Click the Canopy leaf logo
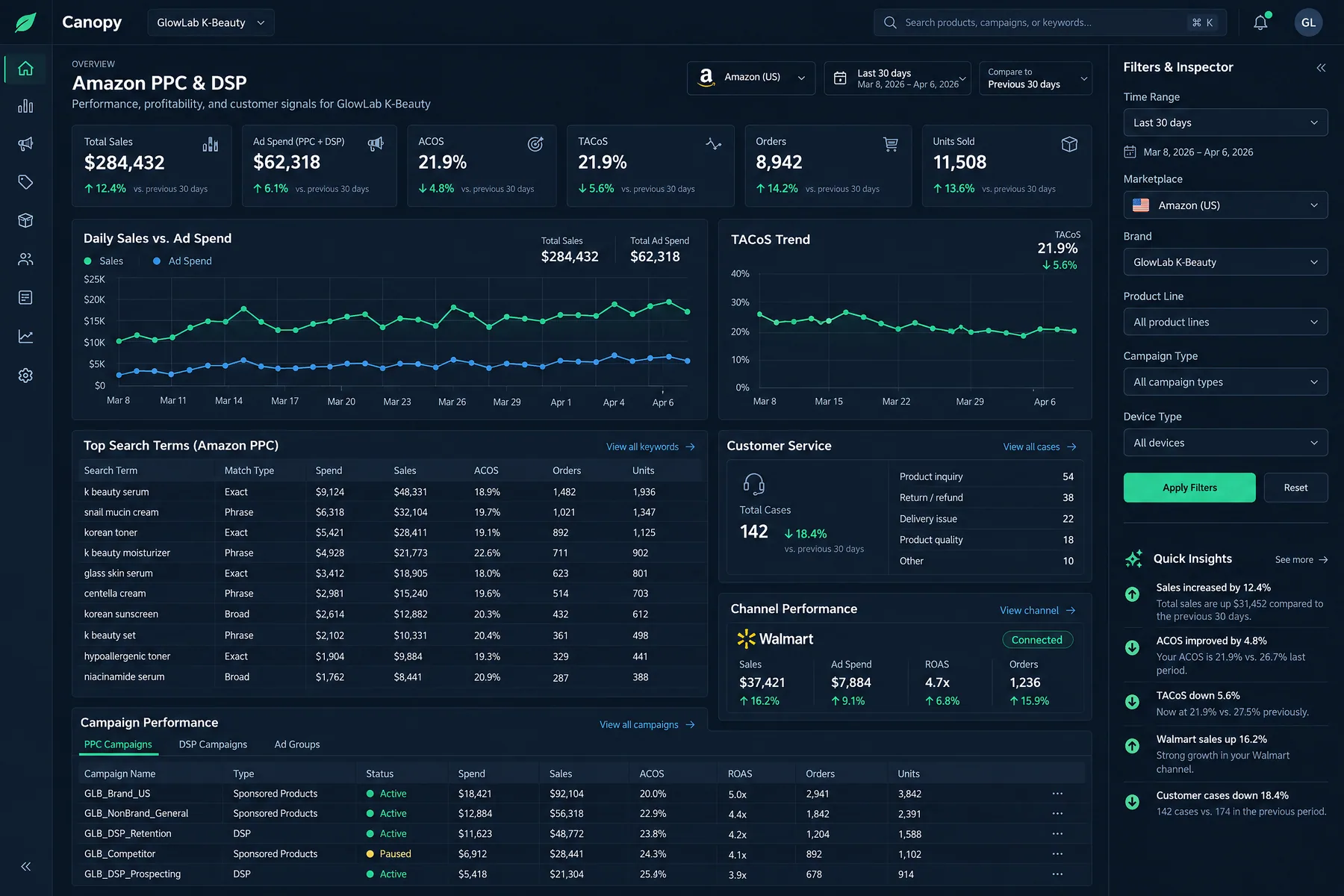 coord(26,22)
